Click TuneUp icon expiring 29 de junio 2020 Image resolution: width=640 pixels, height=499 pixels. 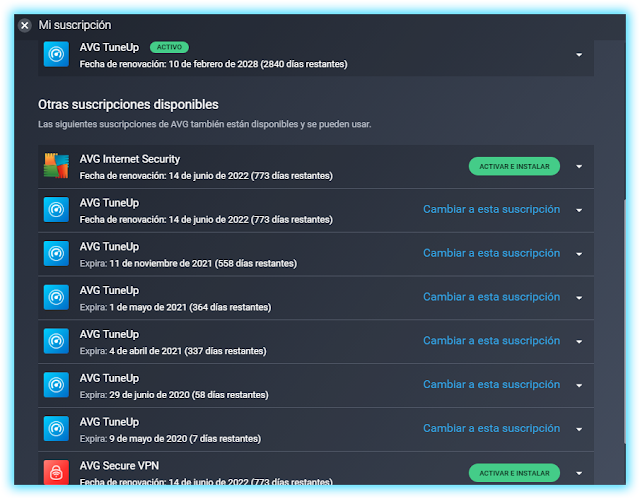[x=56, y=385]
